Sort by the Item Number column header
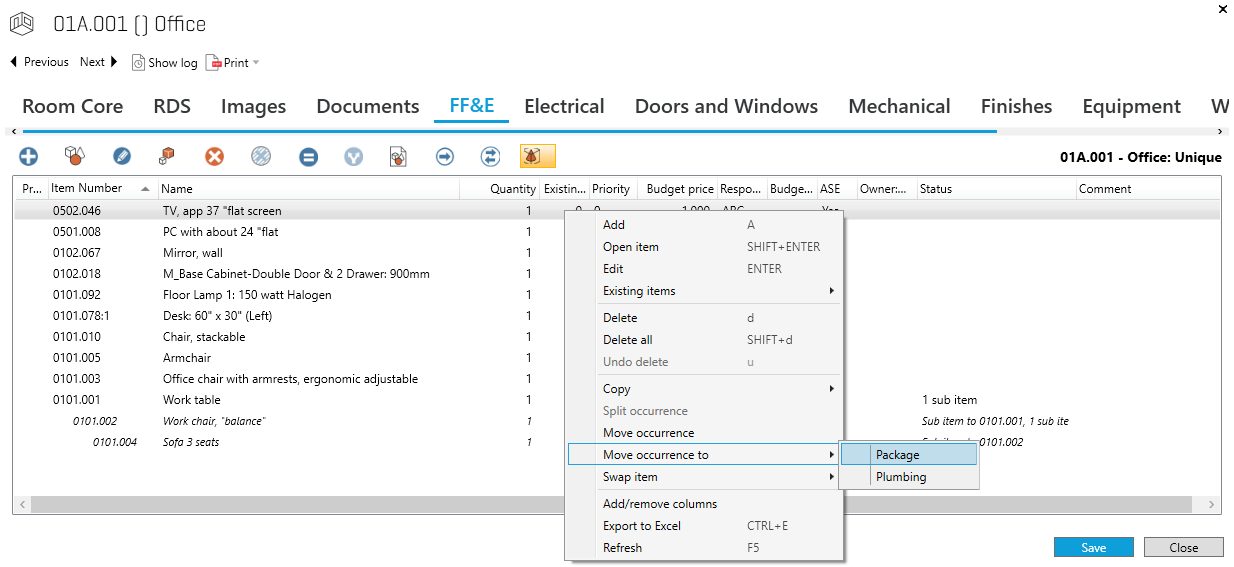1234x567 pixels. tap(87, 188)
